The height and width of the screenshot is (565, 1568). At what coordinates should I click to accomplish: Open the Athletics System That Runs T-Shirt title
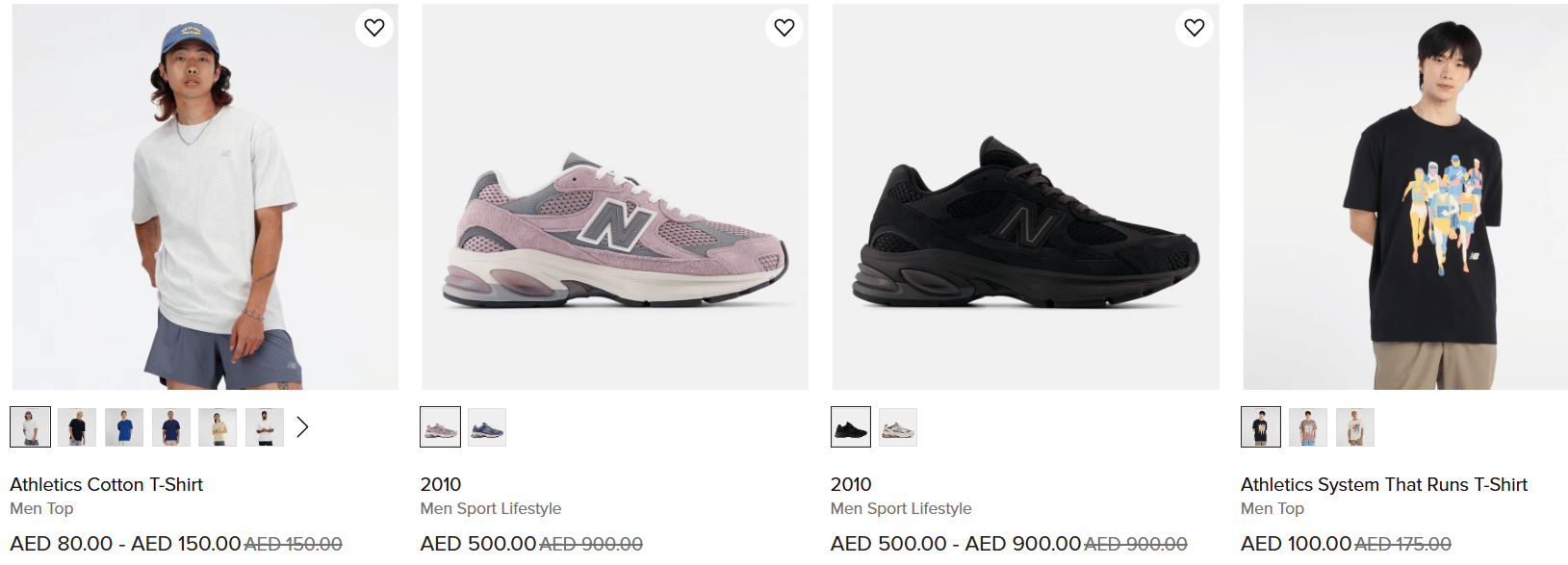coord(1383,484)
